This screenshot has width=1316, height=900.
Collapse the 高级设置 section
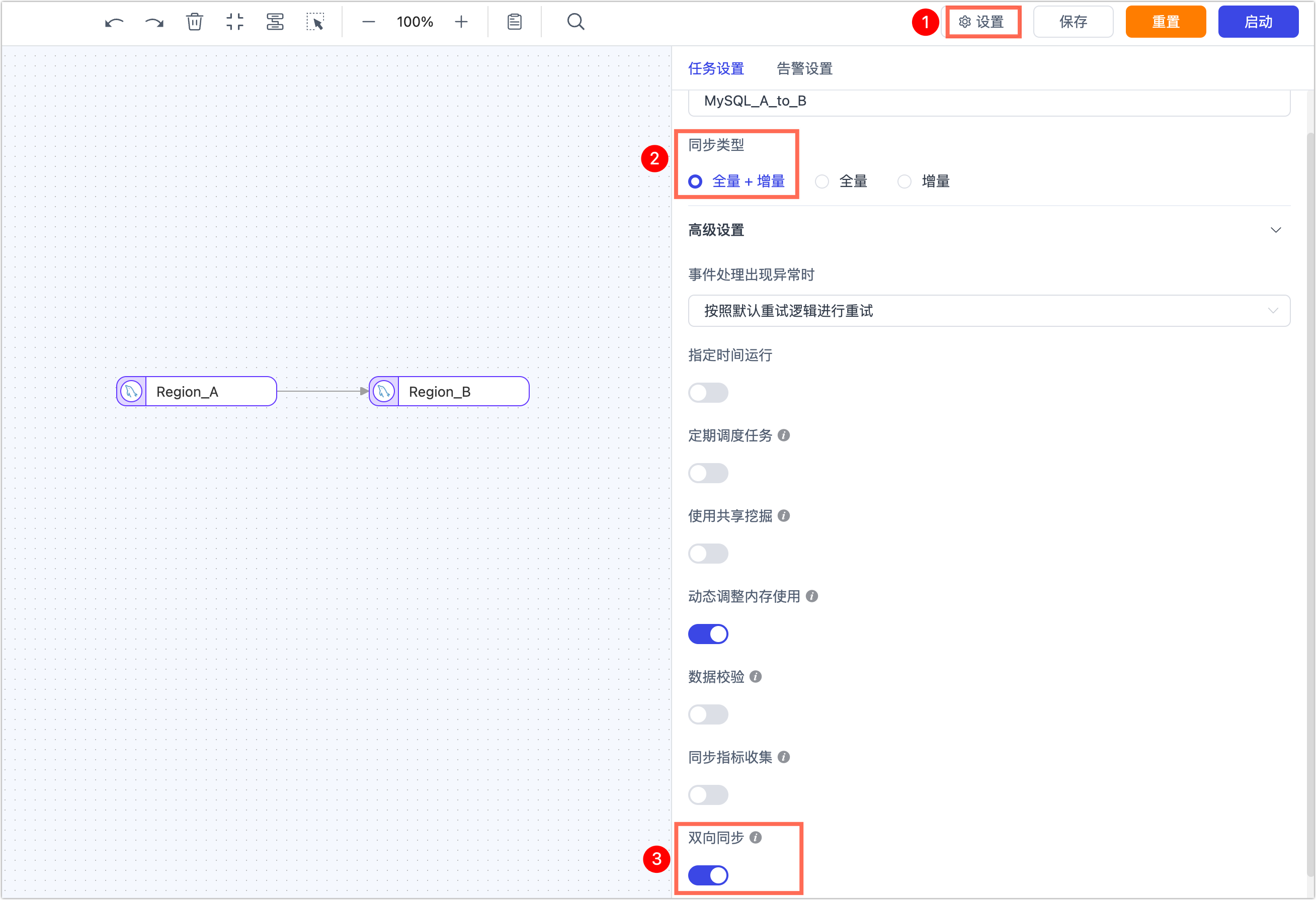click(x=1275, y=230)
